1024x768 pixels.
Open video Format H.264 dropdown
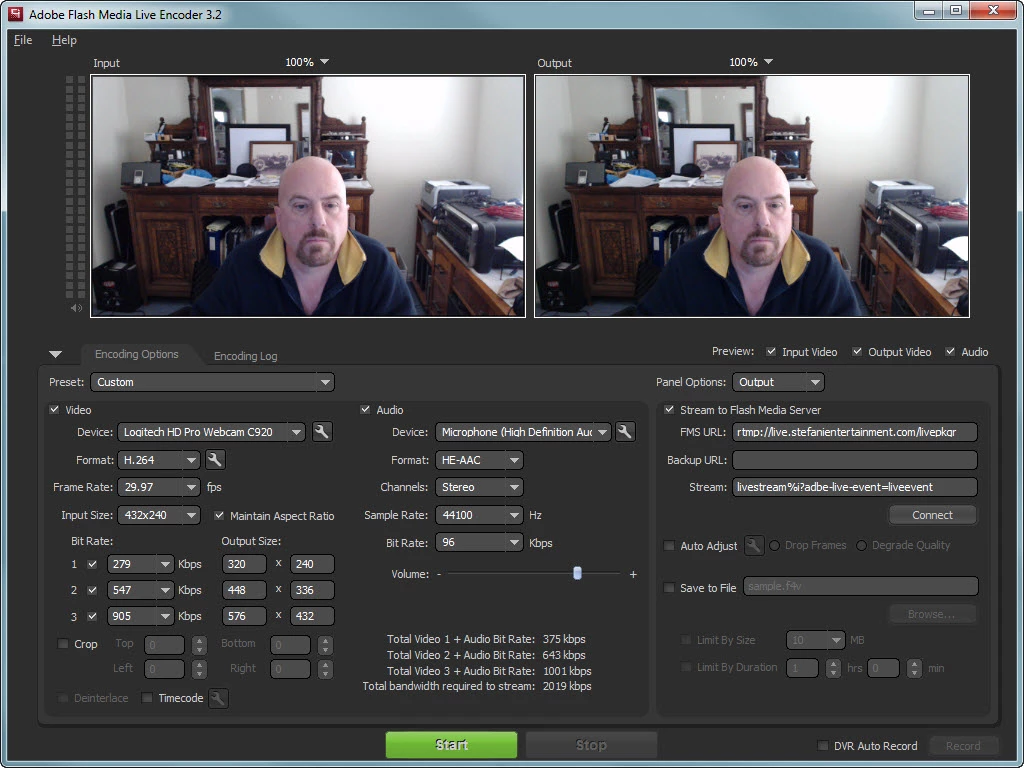pos(159,460)
